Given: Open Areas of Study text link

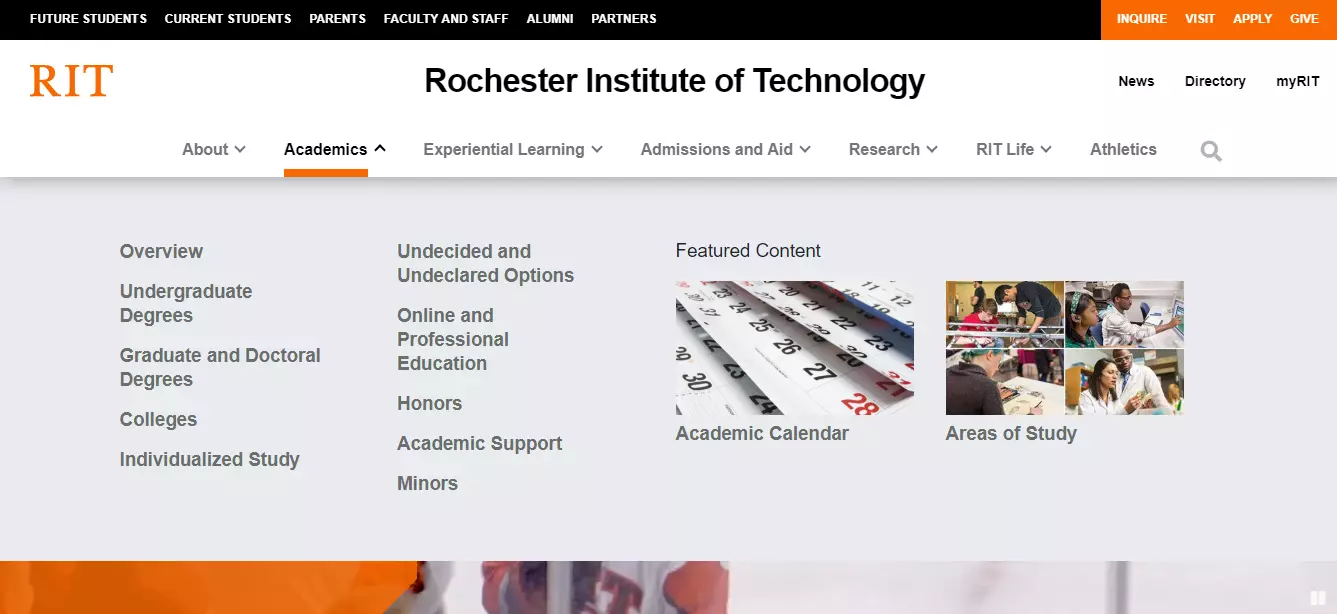Looking at the screenshot, I should [1011, 433].
